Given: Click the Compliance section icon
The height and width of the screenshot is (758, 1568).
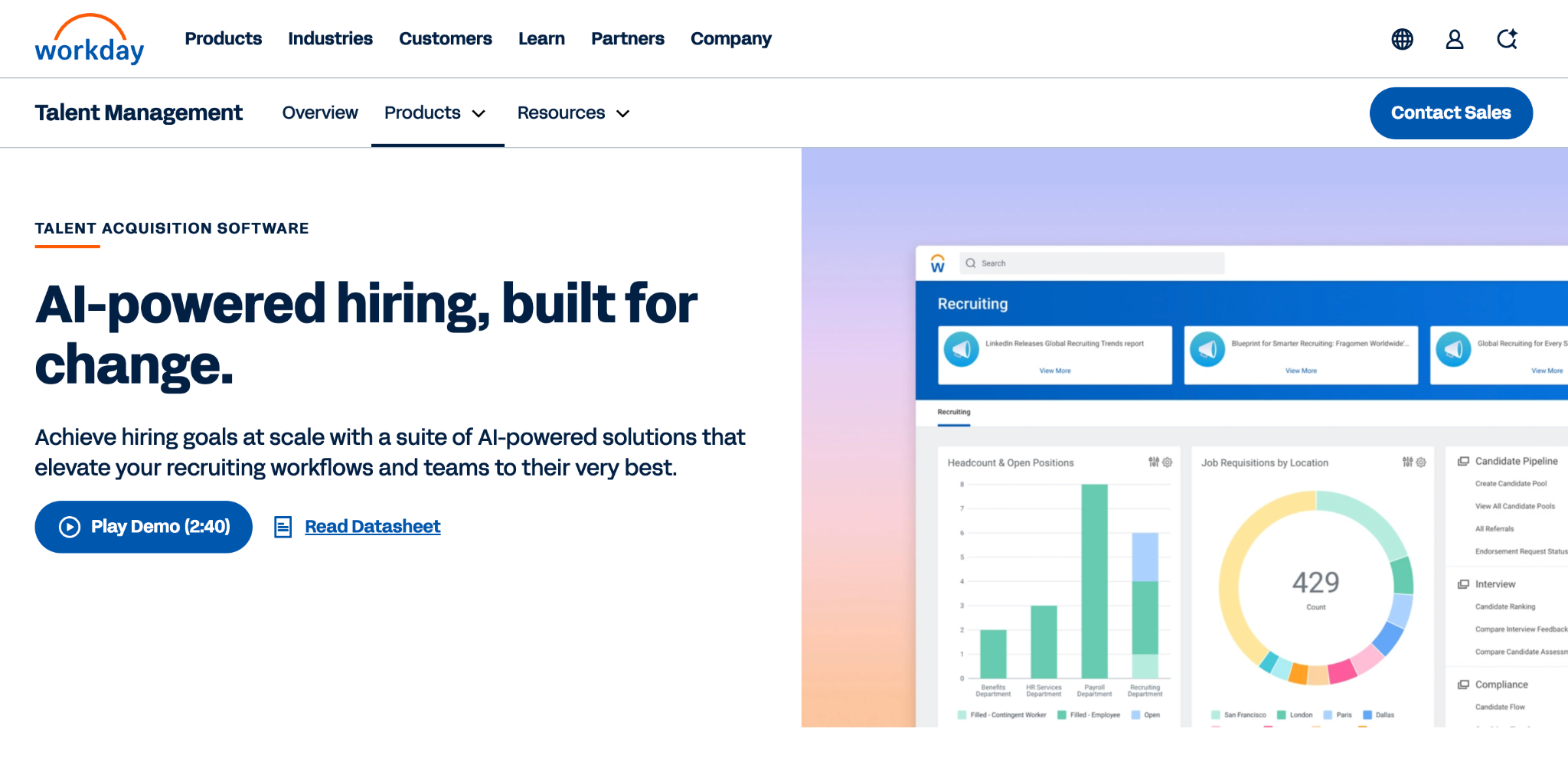Looking at the screenshot, I should (x=1463, y=684).
